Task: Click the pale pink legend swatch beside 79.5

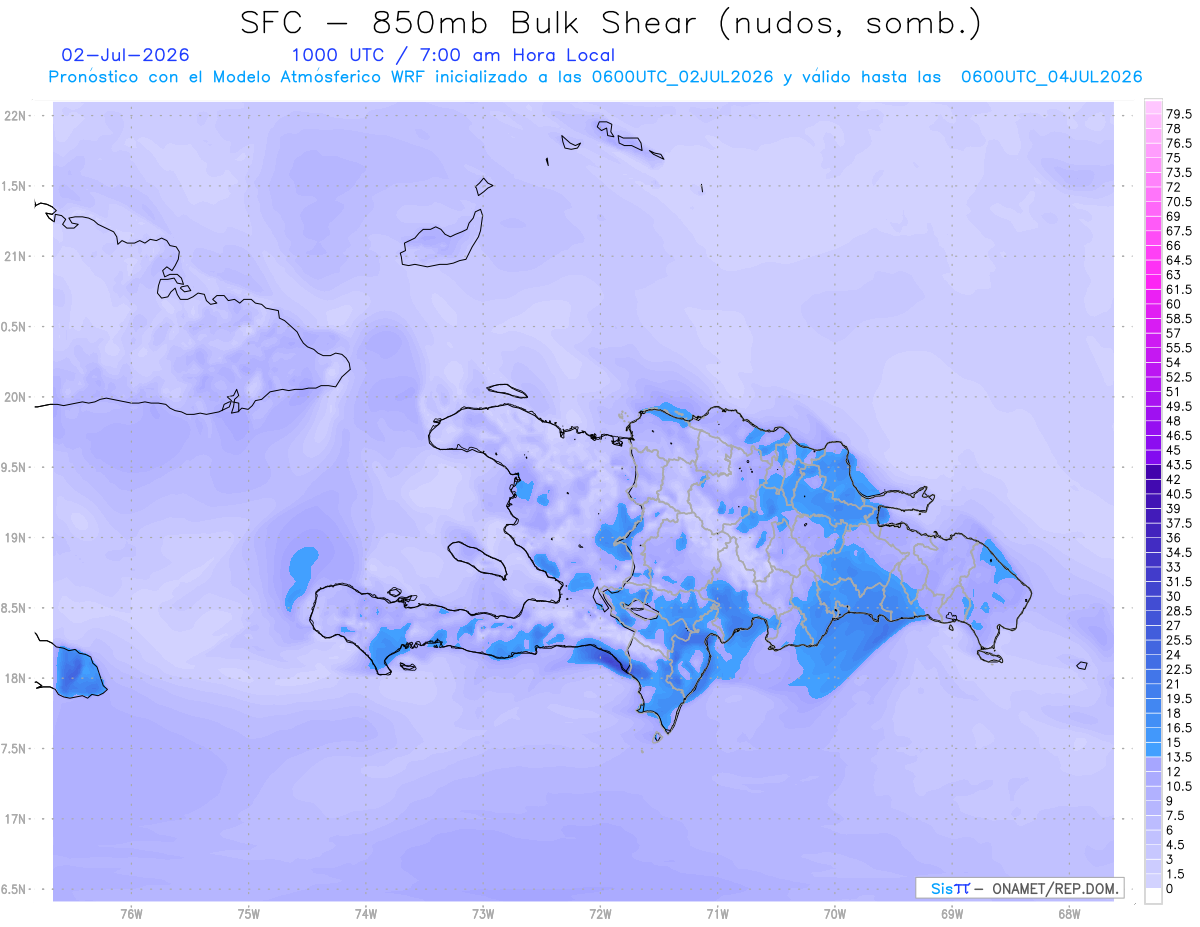Action: (x=1153, y=107)
